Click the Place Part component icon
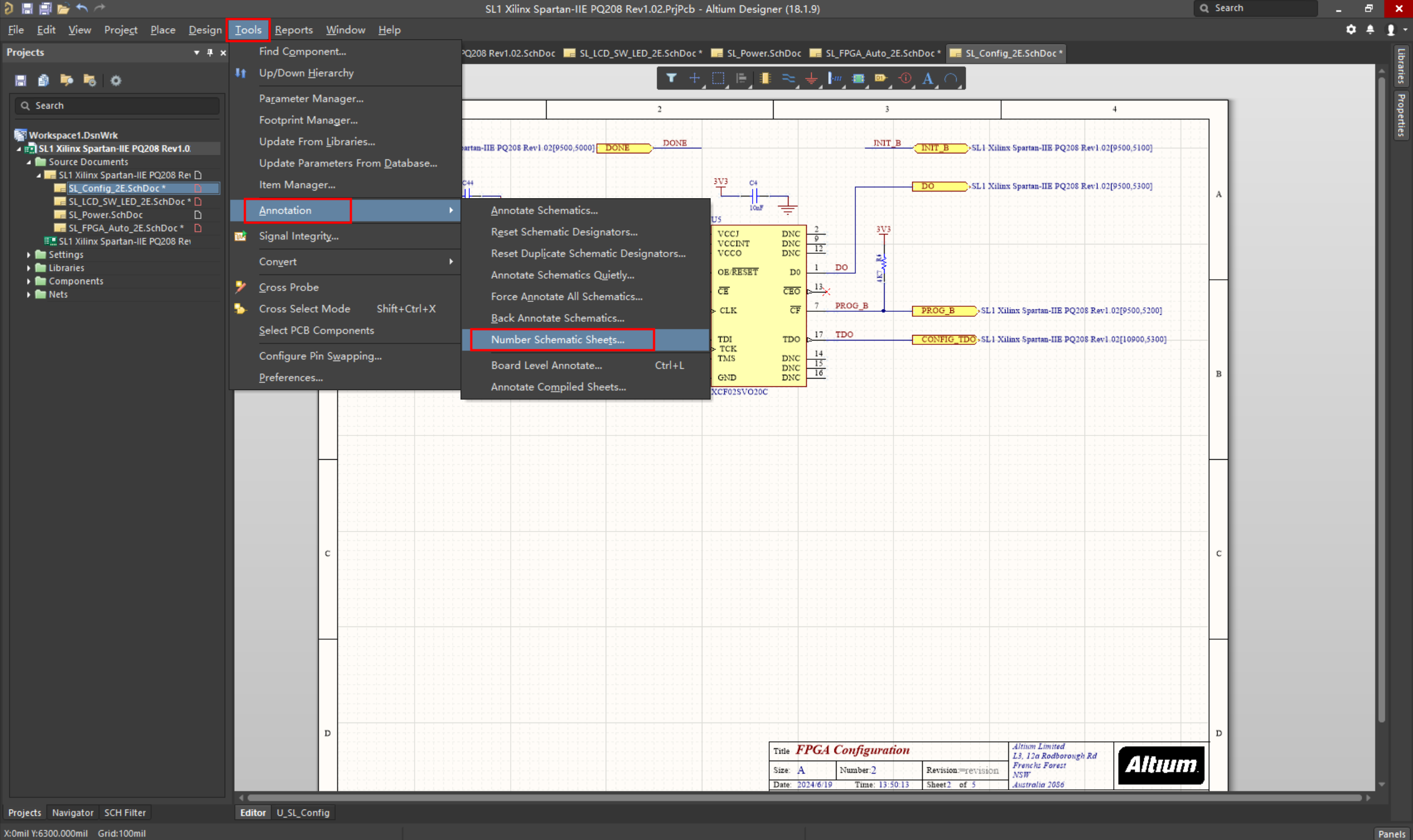This screenshot has width=1413, height=840. tap(765, 79)
